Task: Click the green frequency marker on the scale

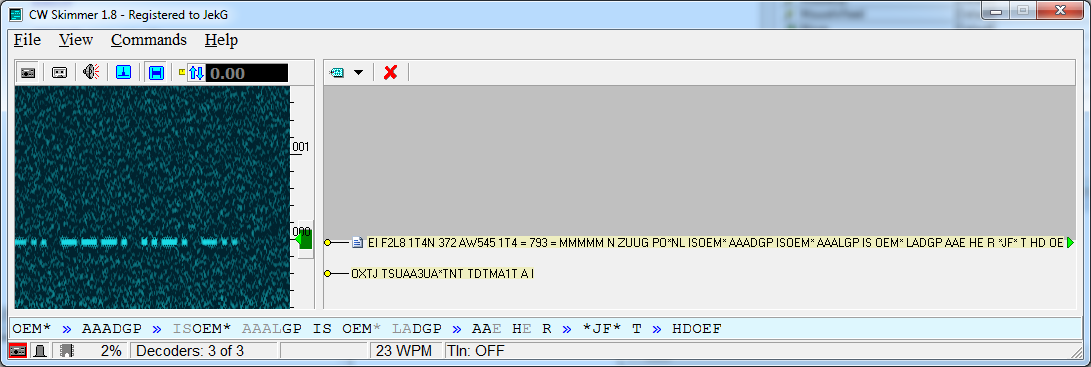Action: (x=303, y=240)
